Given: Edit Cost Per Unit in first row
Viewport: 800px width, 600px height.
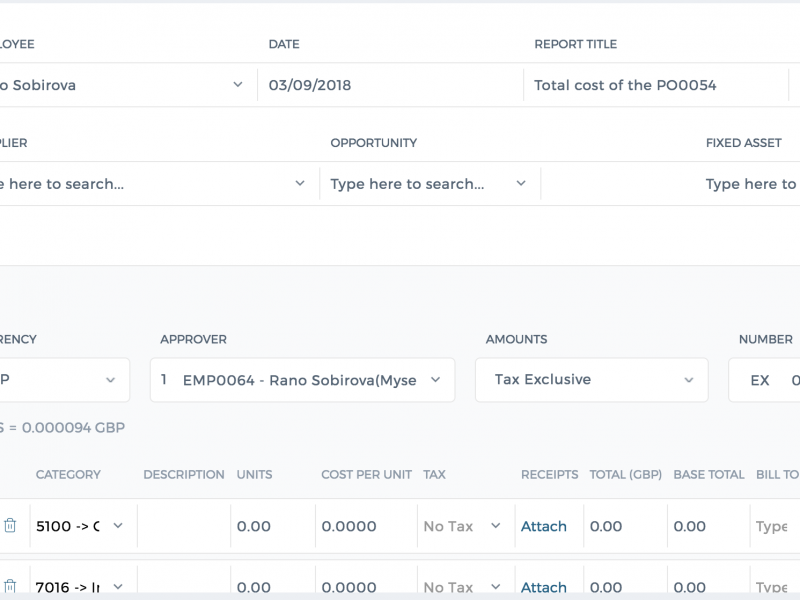Looking at the screenshot, I should tap(366, 526).
